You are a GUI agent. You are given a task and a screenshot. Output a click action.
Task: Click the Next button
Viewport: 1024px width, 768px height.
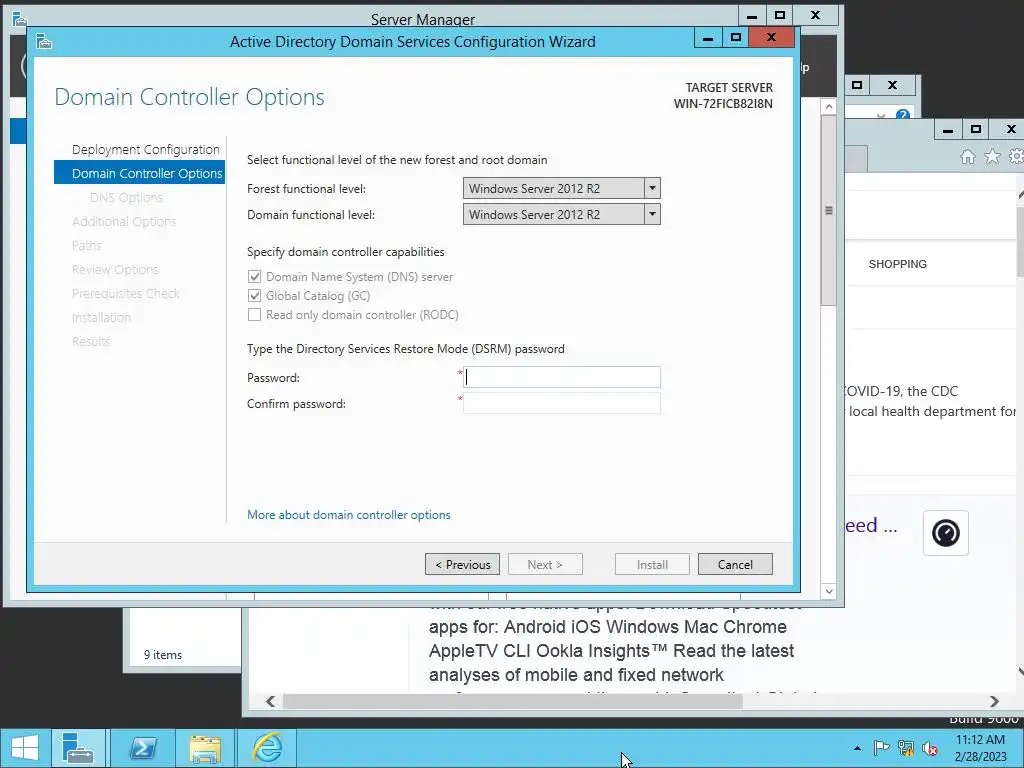point(545,564)
